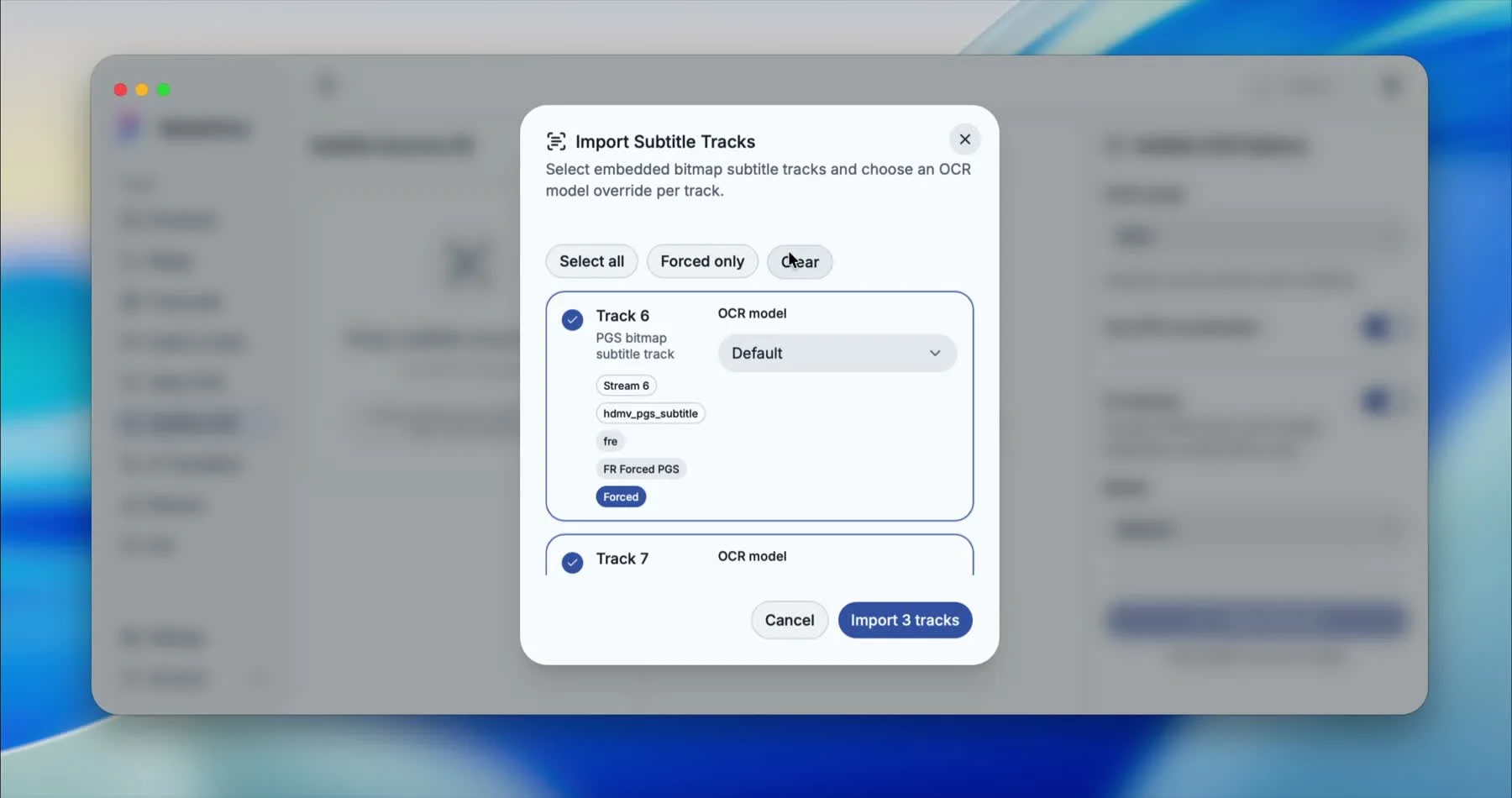Click the Track 6 OCR model label
Viewport: 1512px width, 798px height.
point(752,313)
